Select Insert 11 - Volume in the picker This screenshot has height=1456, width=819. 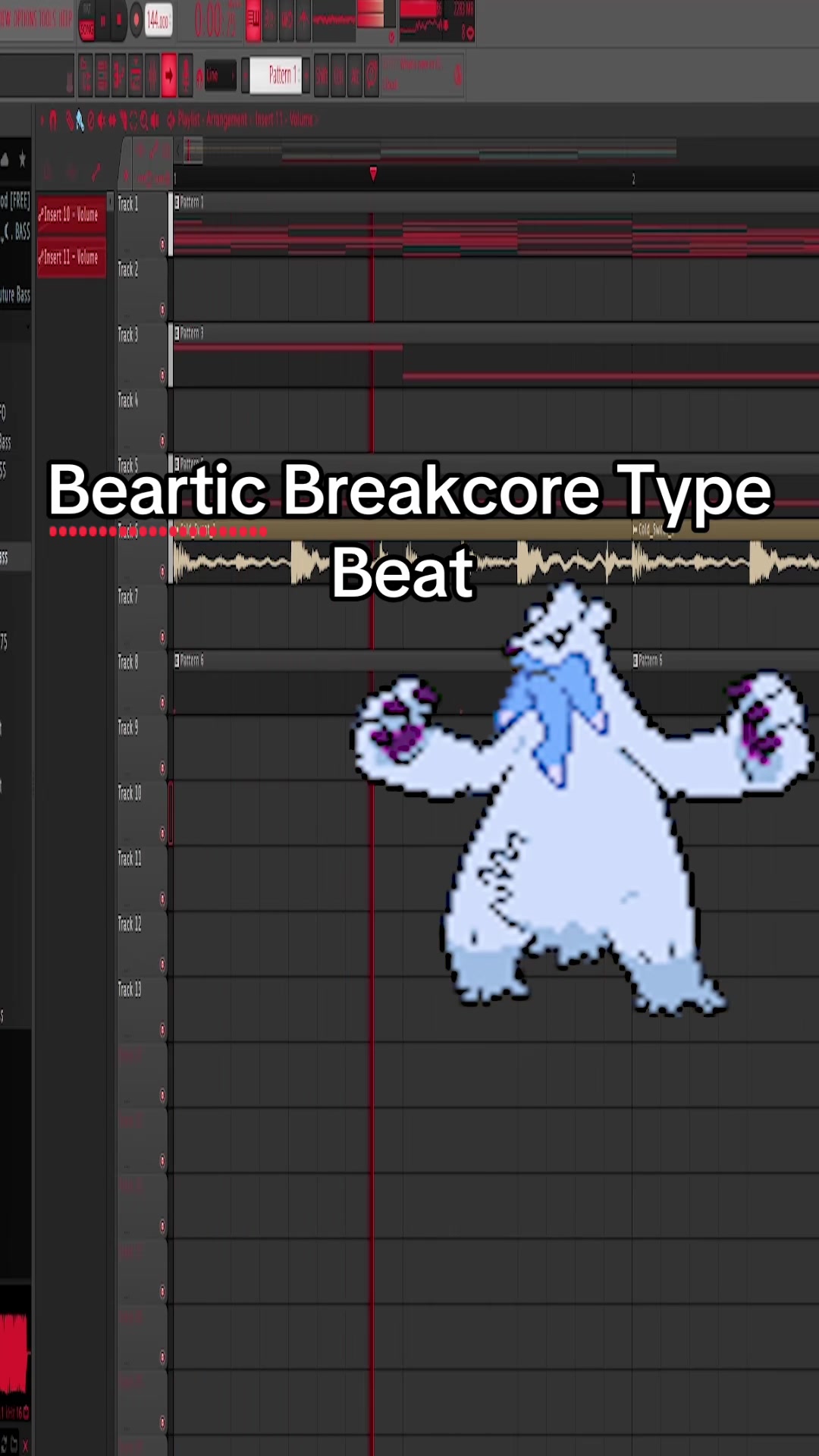tap(71, 257)
